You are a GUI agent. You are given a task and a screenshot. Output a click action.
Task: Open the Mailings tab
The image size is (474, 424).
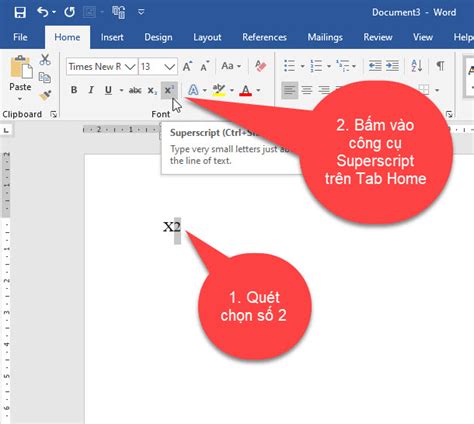pos(325,37)
